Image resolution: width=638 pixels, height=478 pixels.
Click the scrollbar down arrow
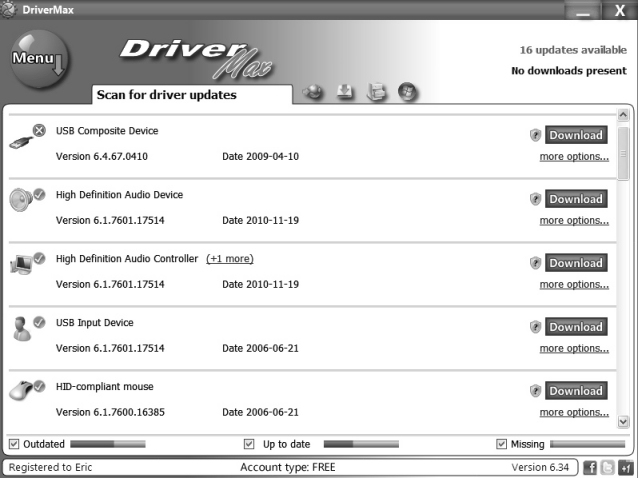[x=623, y=421]
